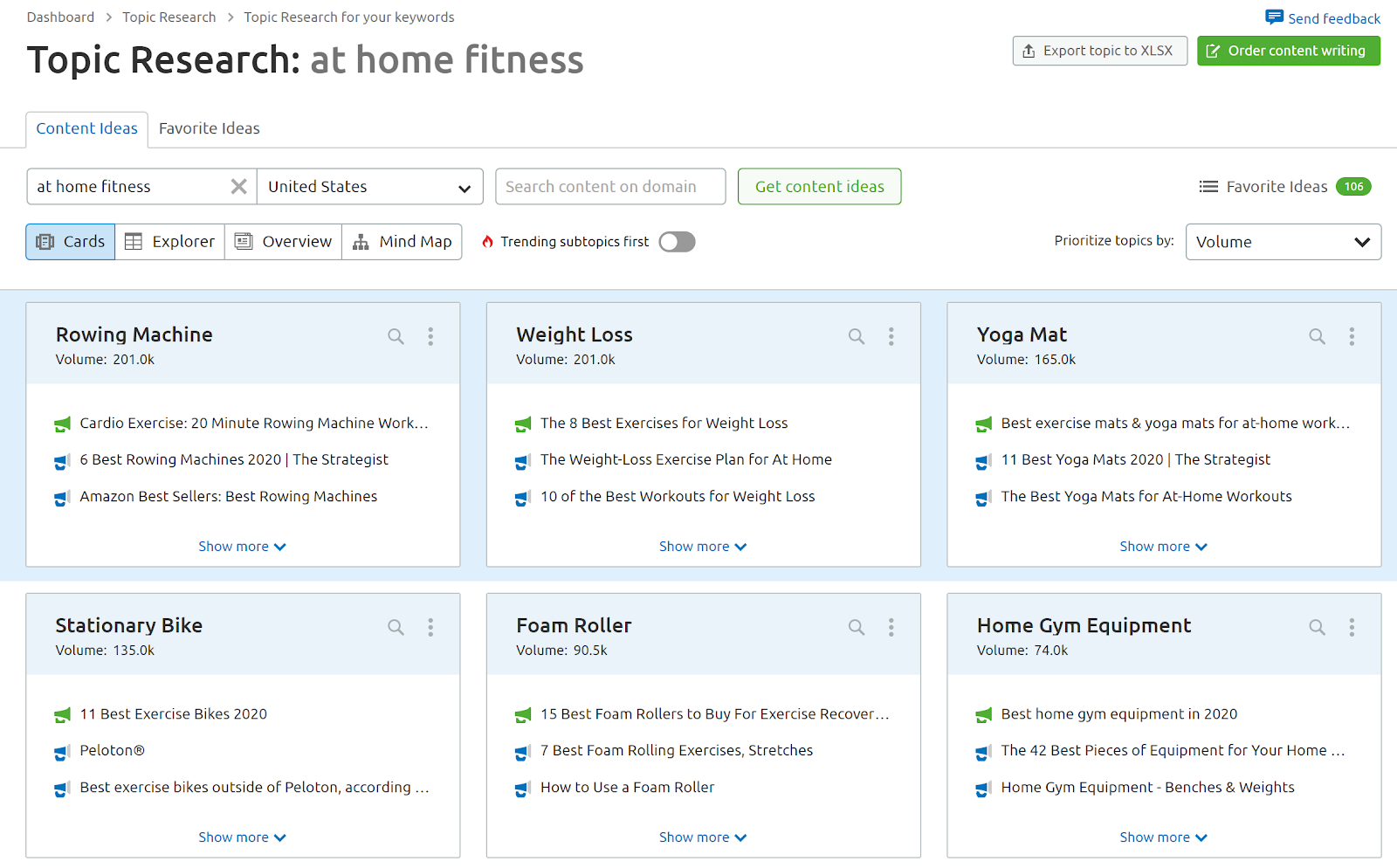
Task: Switch to the Favorite Ideas tab
Action: [210, 128]
